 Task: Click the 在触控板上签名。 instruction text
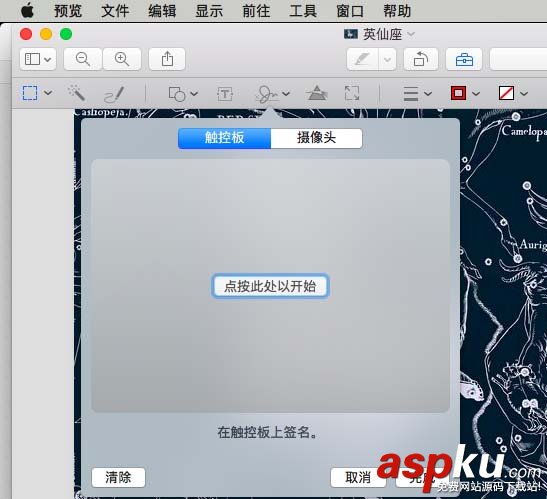[267, 432]
